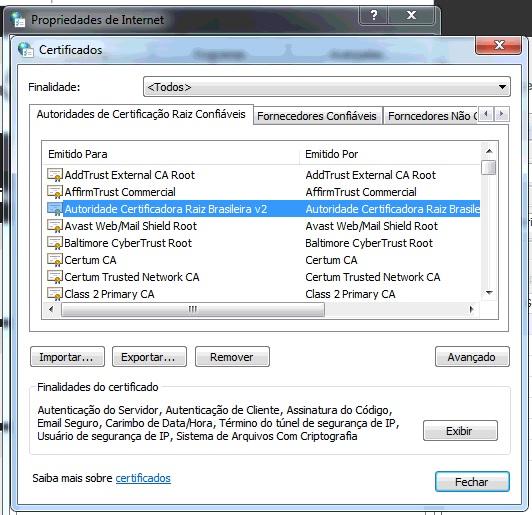Click the help button in Propriedades de Internet
This screenshot has width=532, height=515.
pyautogui.click(x=374, y=15)
